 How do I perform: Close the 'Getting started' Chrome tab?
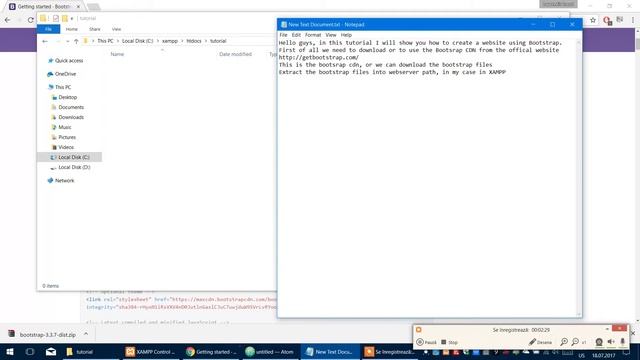78,7
